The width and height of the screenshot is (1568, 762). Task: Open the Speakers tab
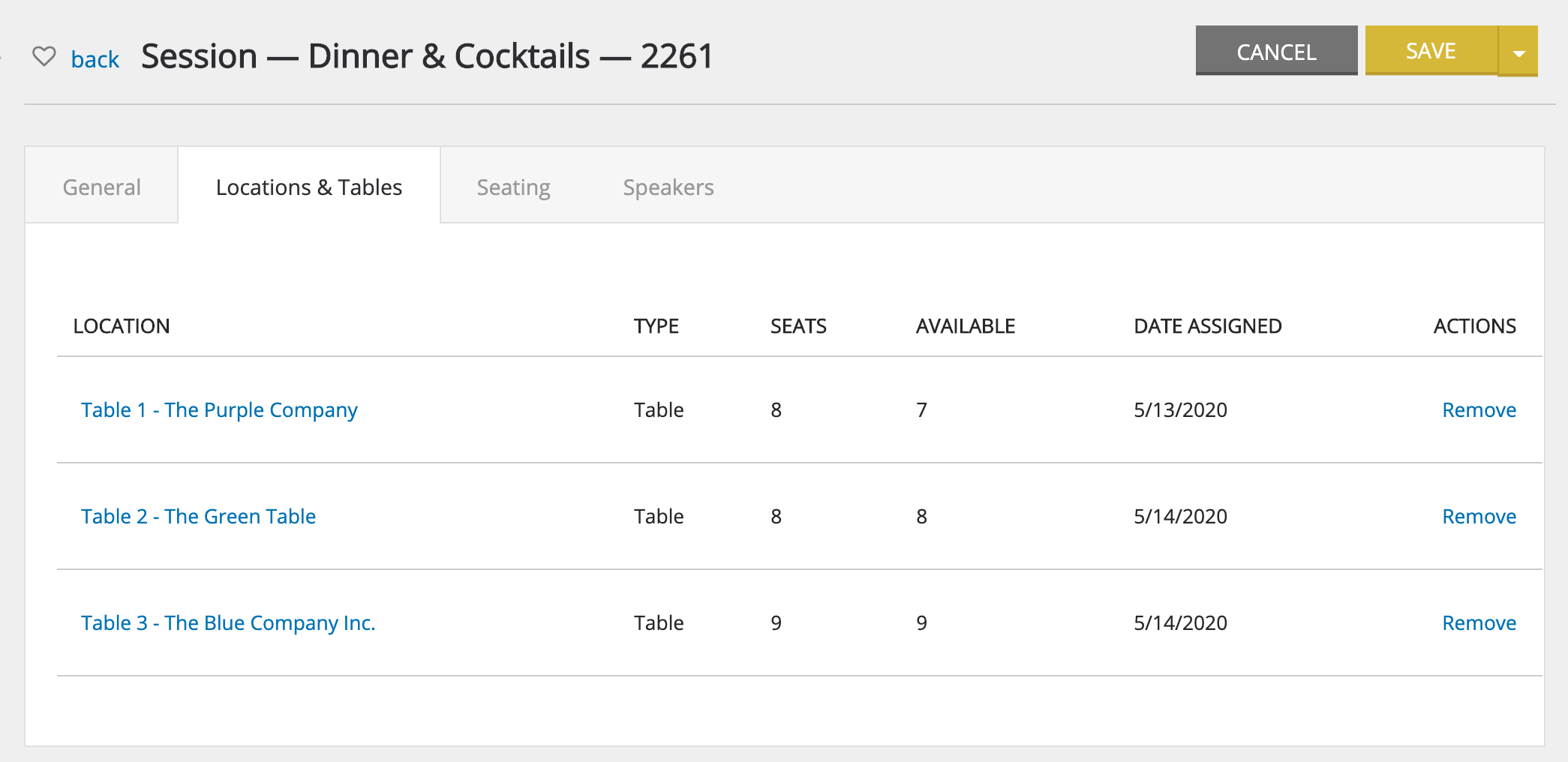668,187
